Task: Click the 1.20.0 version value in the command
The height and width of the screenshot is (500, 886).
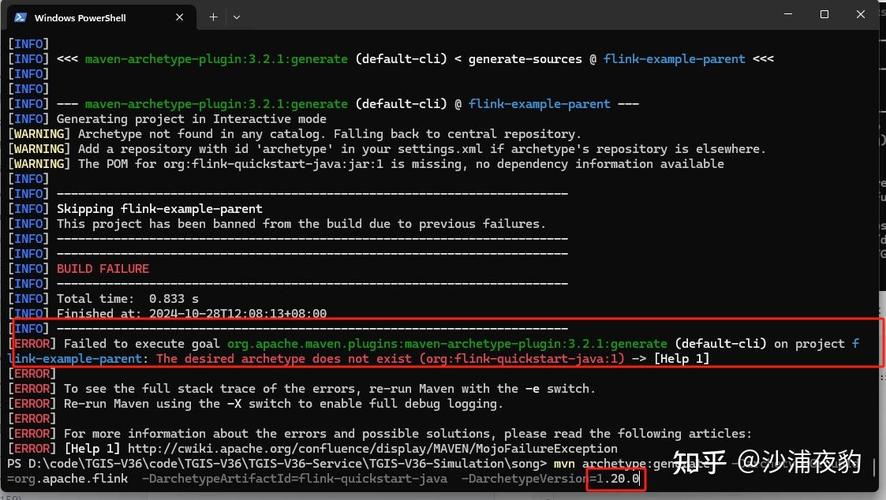Action: [618, 479]
